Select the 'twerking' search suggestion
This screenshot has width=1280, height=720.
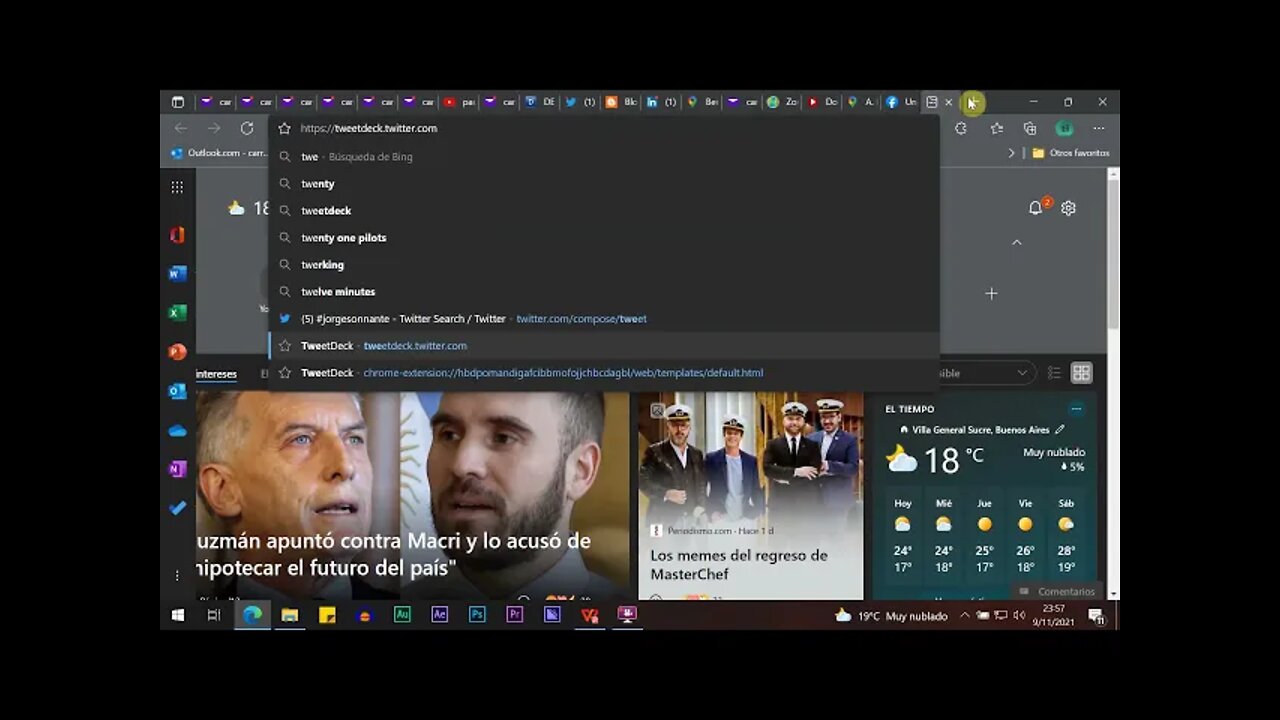click(604, 265)
